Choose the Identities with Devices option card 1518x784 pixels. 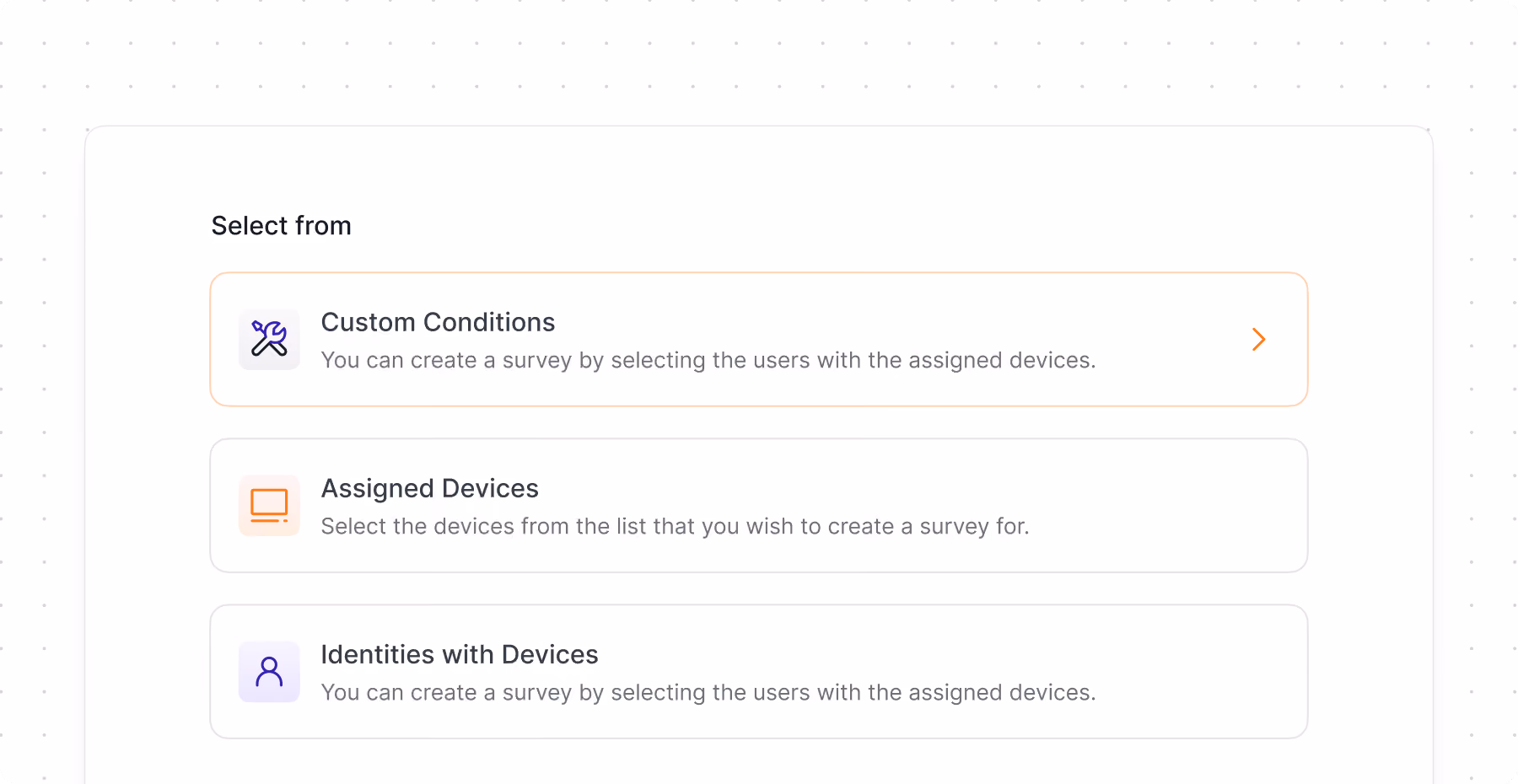(759, 671)
